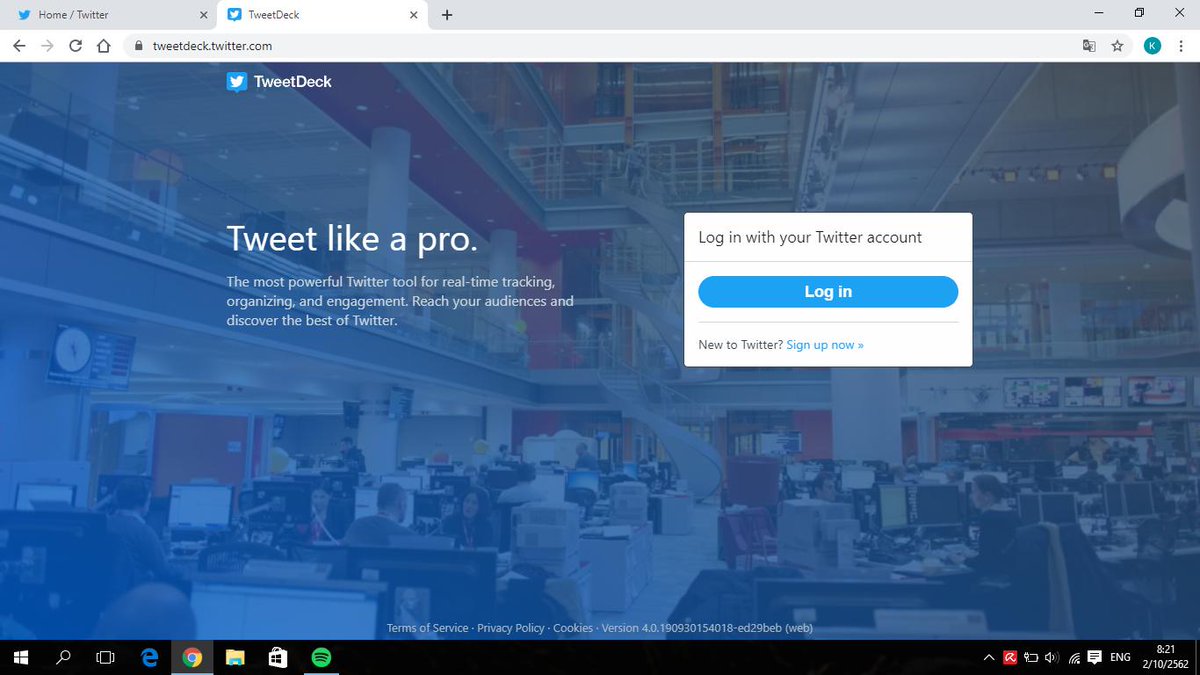Open the network Wi-Fi tray icon

click(1074, 657)
